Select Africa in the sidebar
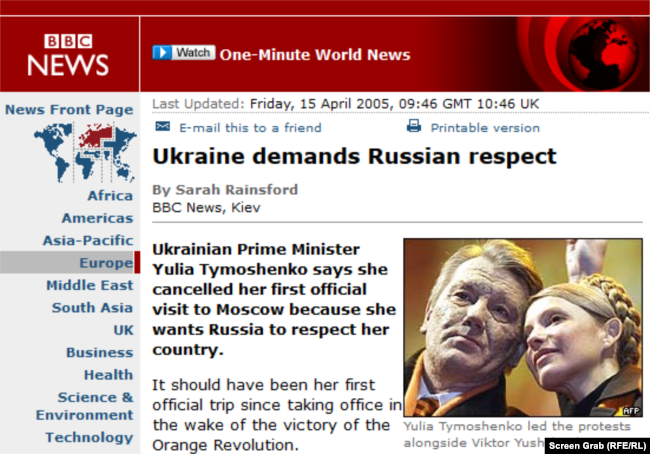This screenshot has height=454, width=650. (110, 196)
